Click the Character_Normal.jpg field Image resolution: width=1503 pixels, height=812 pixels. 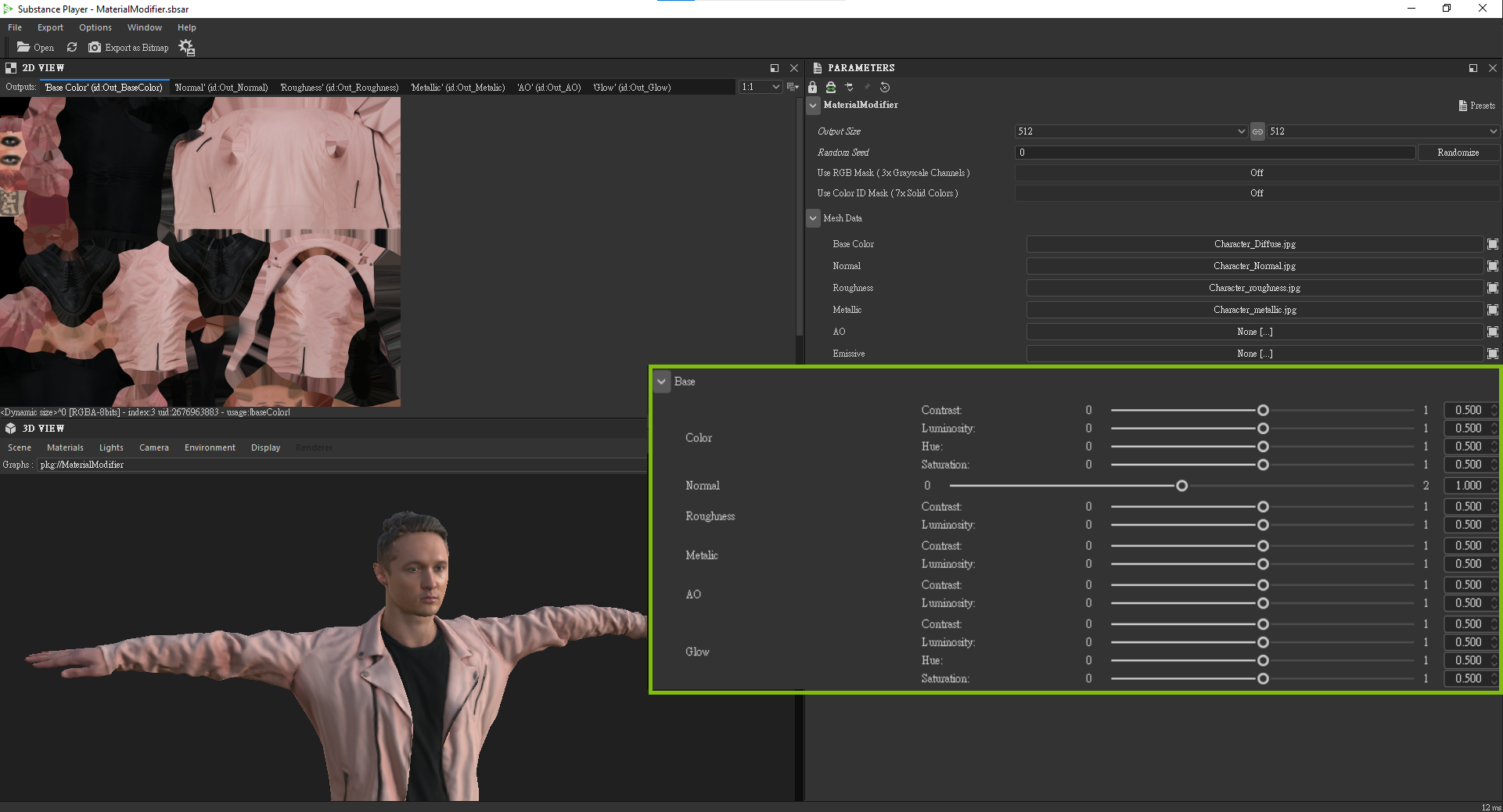point(1254,266)
